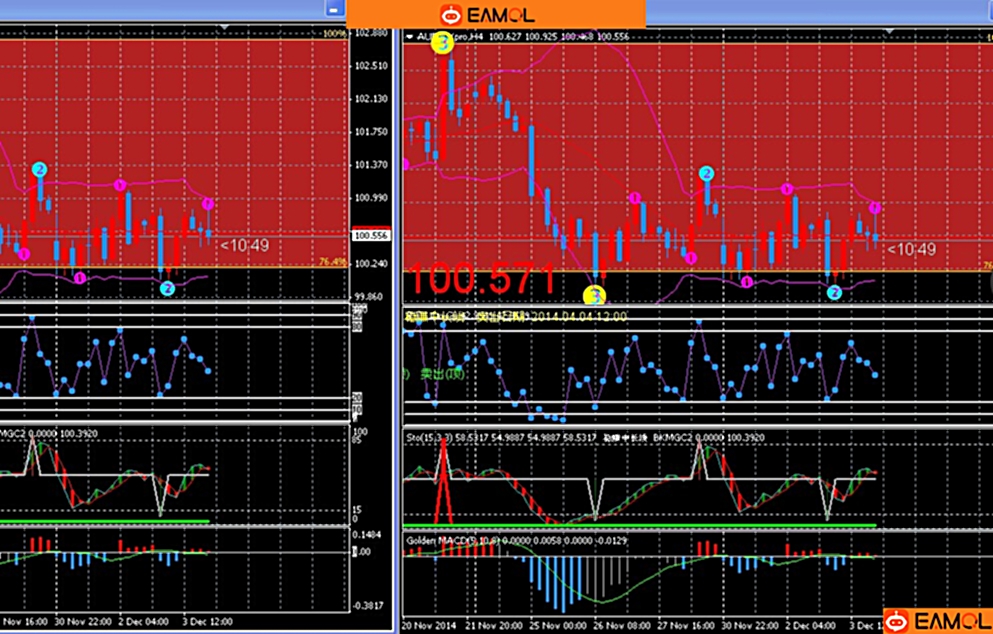Select cyan marker 2 above the left chart's candles
The width and height of the screenshot is (993, 634).
tap(39, 170)
